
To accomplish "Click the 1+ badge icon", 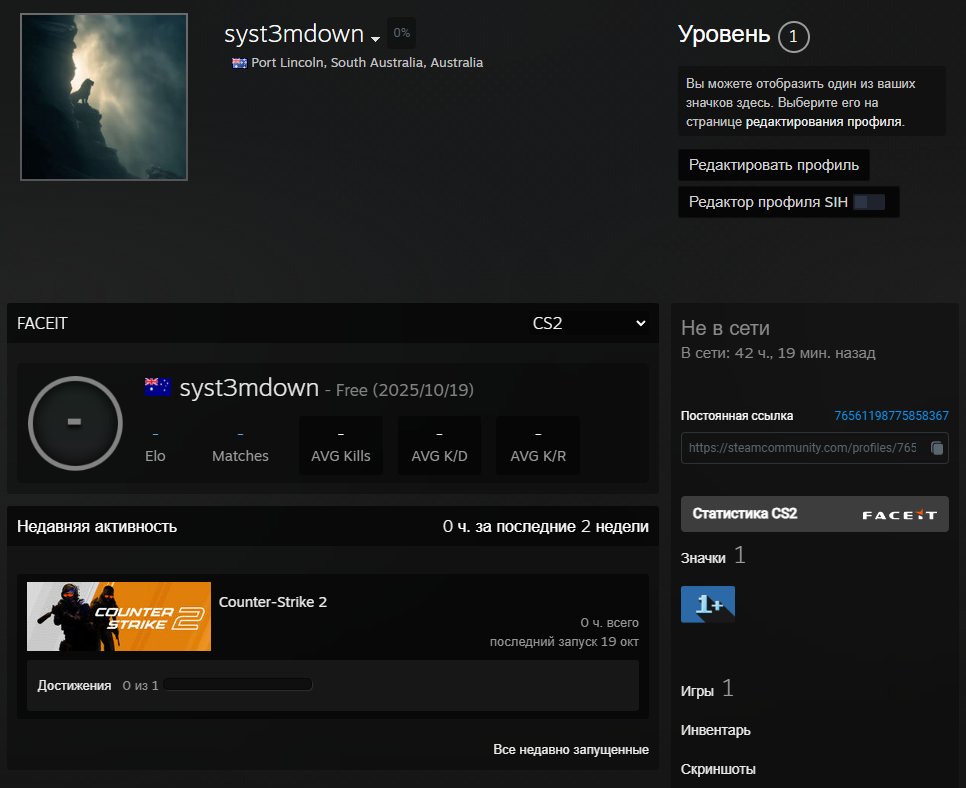I will [707, 604].
